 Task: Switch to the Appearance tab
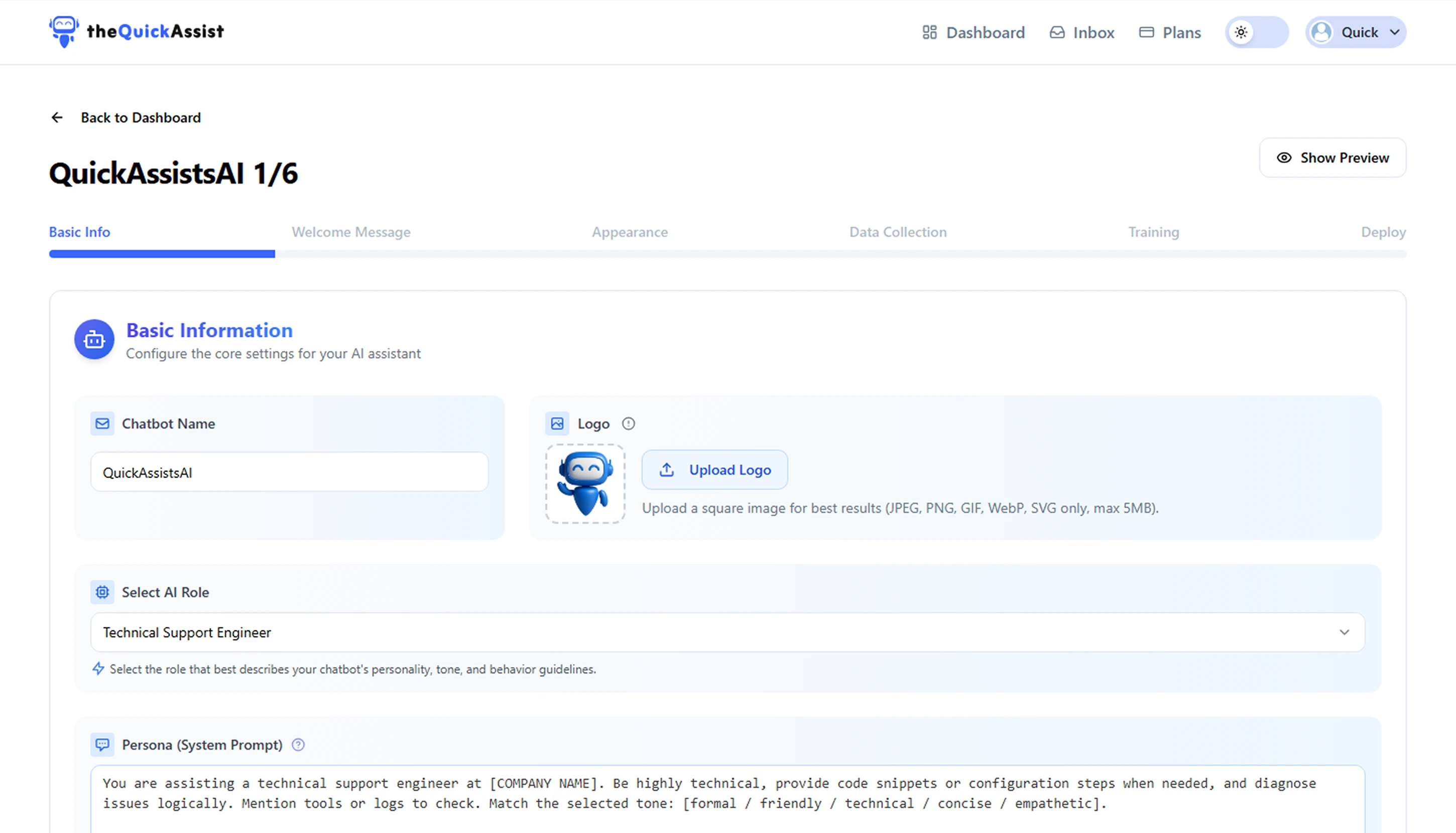pyautogui.click(x=630, y=232)
